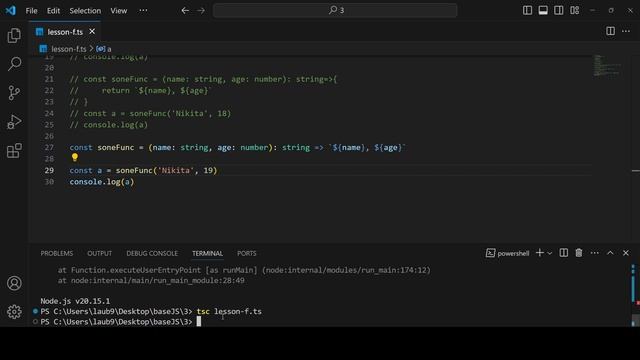Go forward with the right arrow
Screen dimensions: 640x360
coord(201,11)
